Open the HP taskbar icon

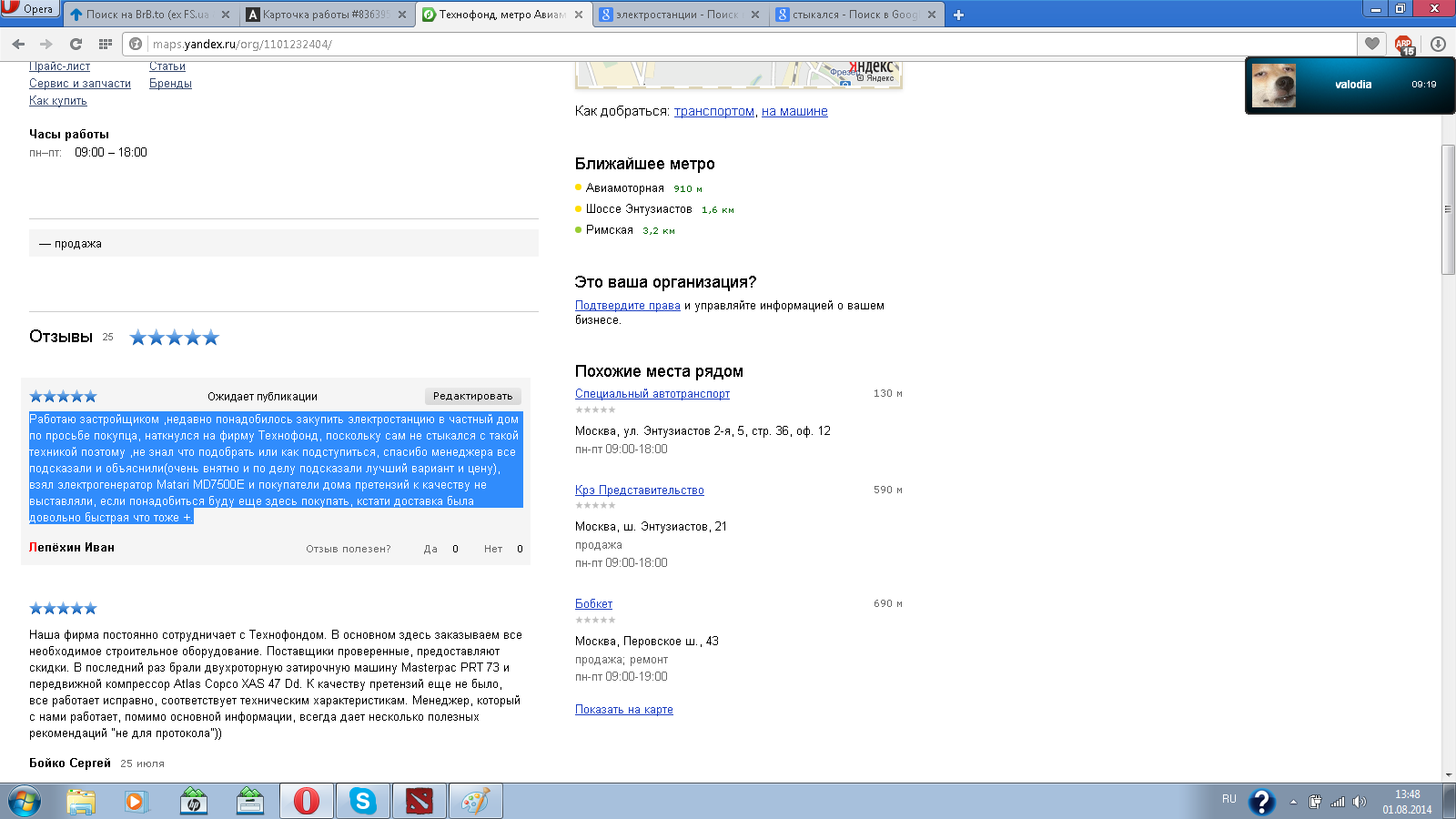point(193,802)
